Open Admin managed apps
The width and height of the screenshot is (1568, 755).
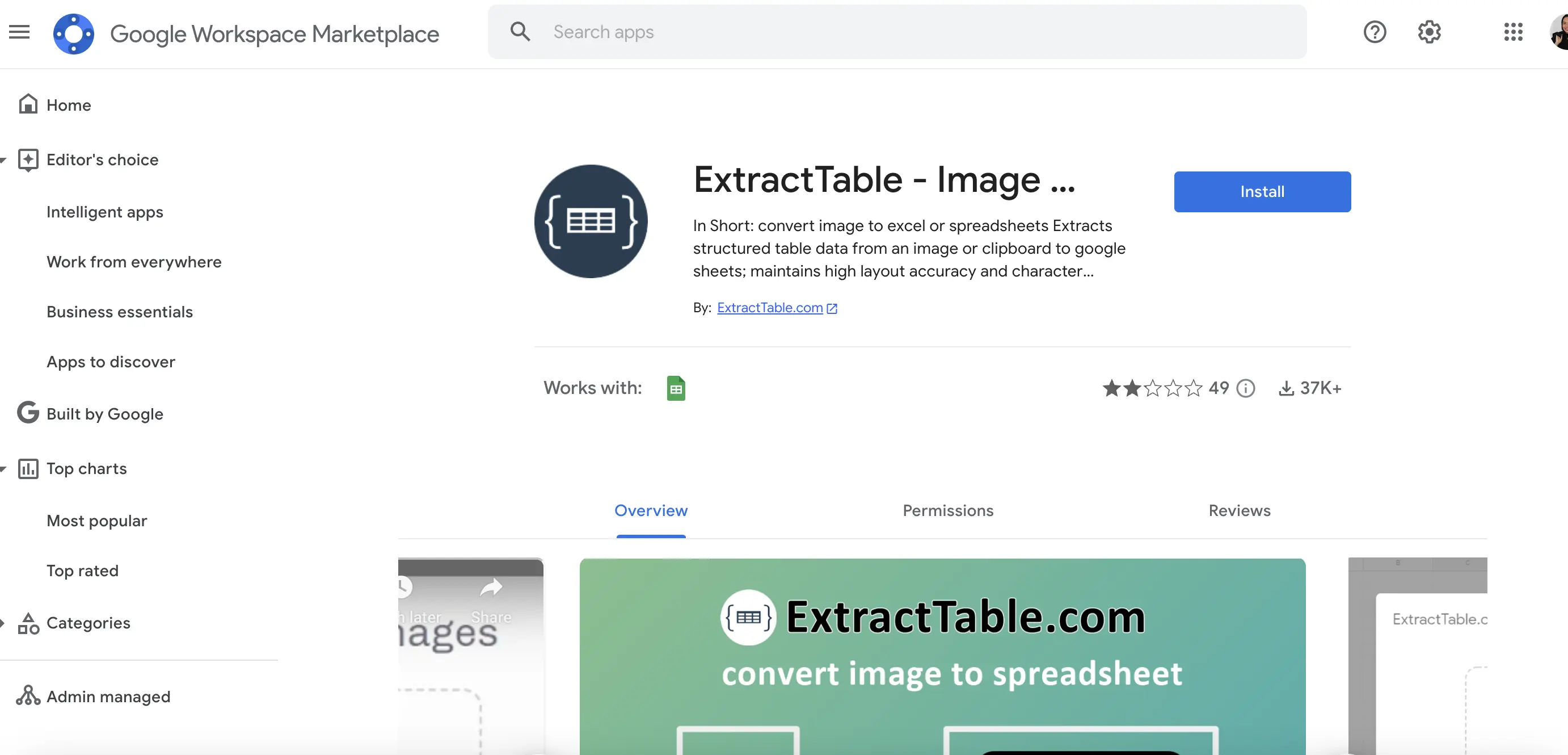tap(108, 697)
